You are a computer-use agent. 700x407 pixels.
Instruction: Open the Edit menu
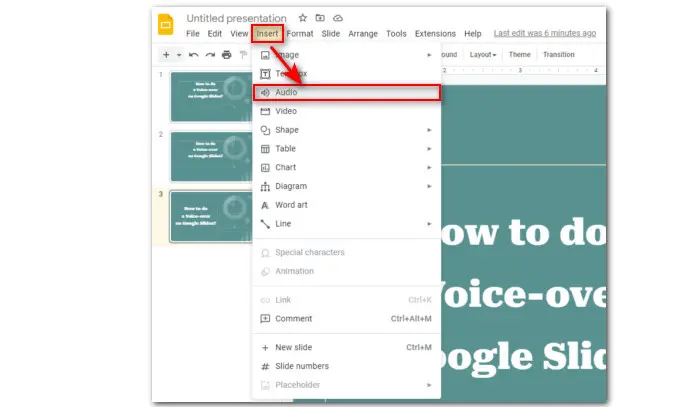coord(214,33)
